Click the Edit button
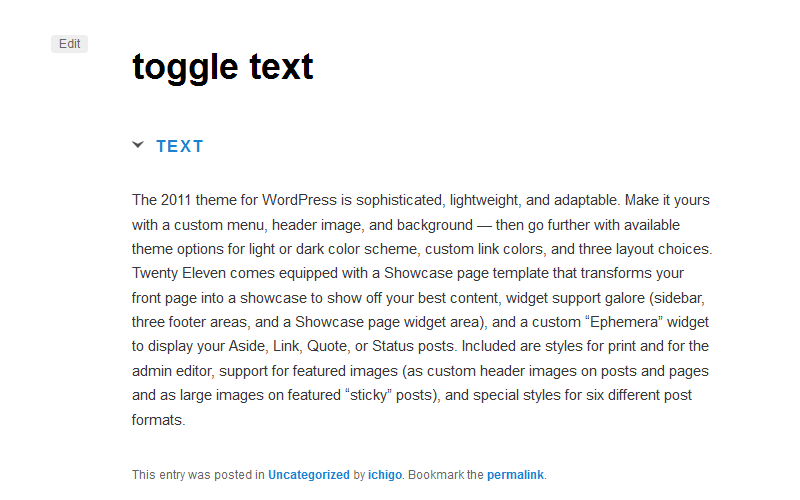 [69, 44]
